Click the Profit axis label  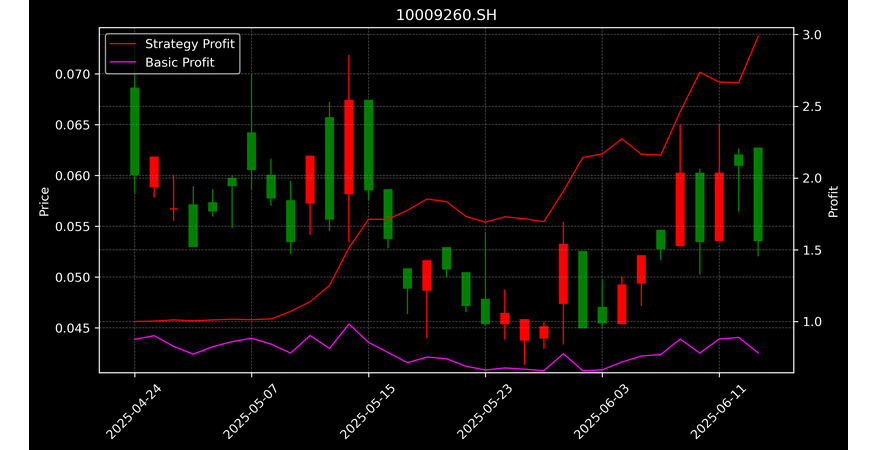point(833,201)
